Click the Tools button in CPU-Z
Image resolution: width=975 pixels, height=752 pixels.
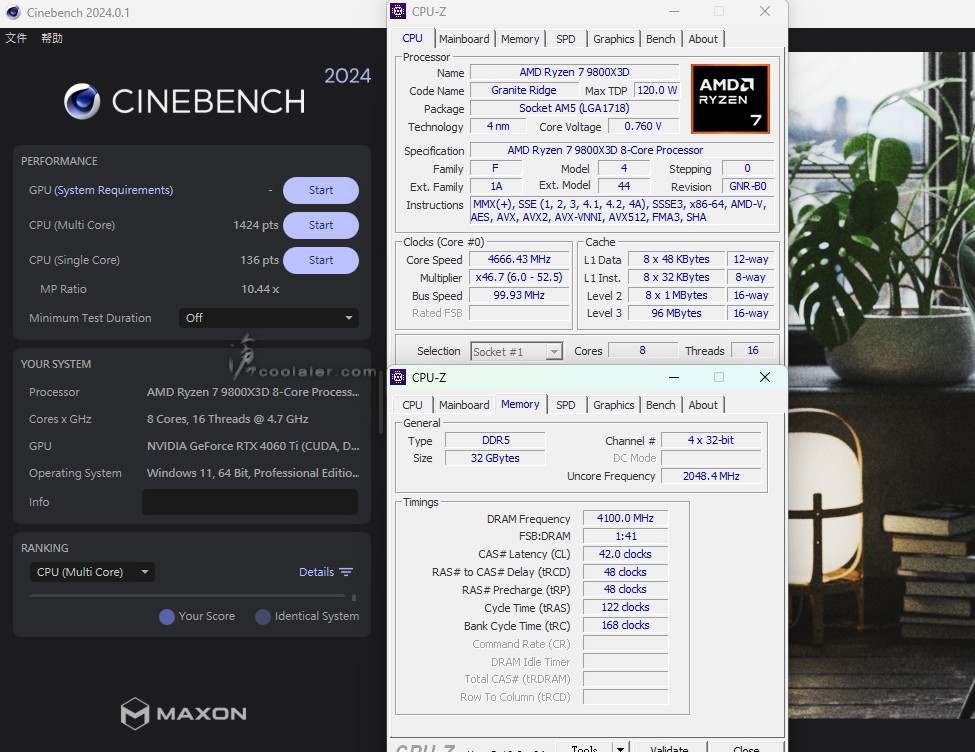tap(584, 748)
